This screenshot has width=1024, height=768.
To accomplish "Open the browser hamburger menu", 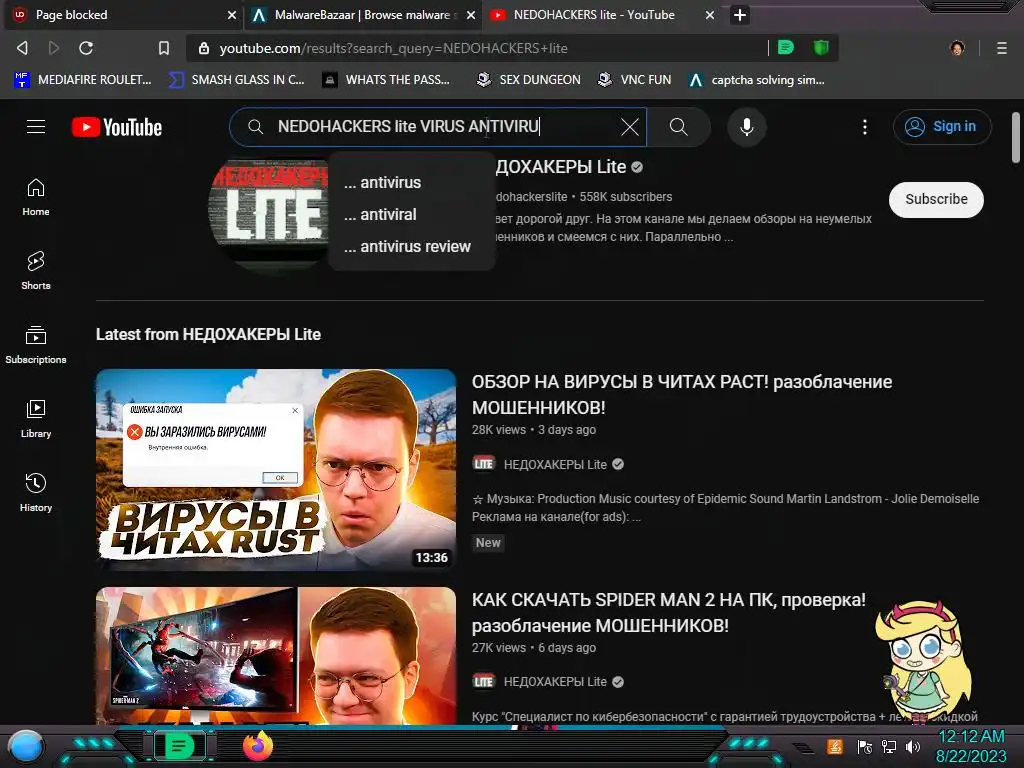I will (1002, 48).
